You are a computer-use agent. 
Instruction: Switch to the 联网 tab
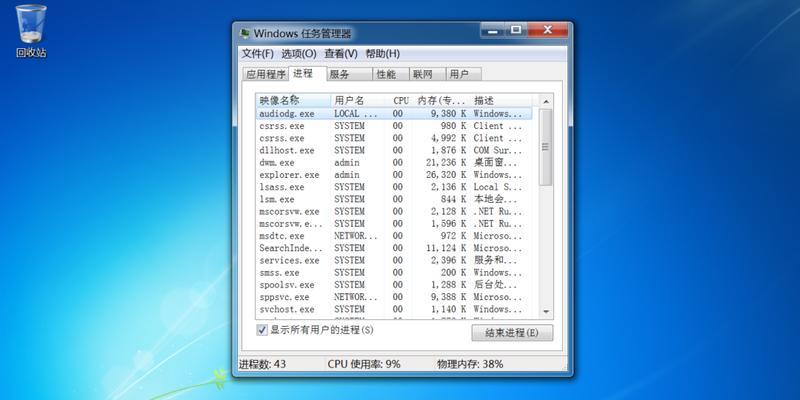(x=428, y=74)
